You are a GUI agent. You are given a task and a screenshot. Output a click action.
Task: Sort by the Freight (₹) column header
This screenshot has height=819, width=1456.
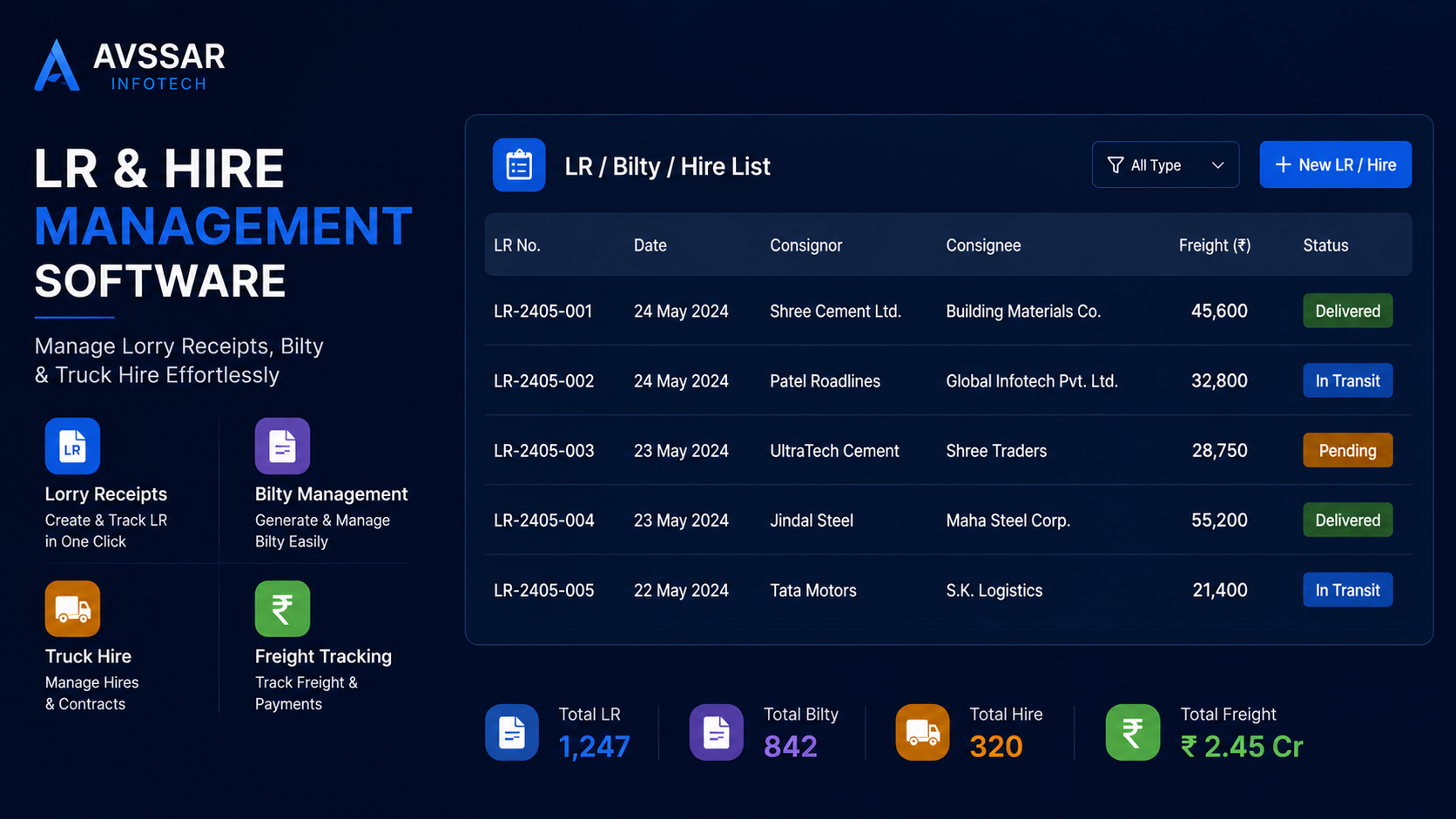coord(1214,245)
